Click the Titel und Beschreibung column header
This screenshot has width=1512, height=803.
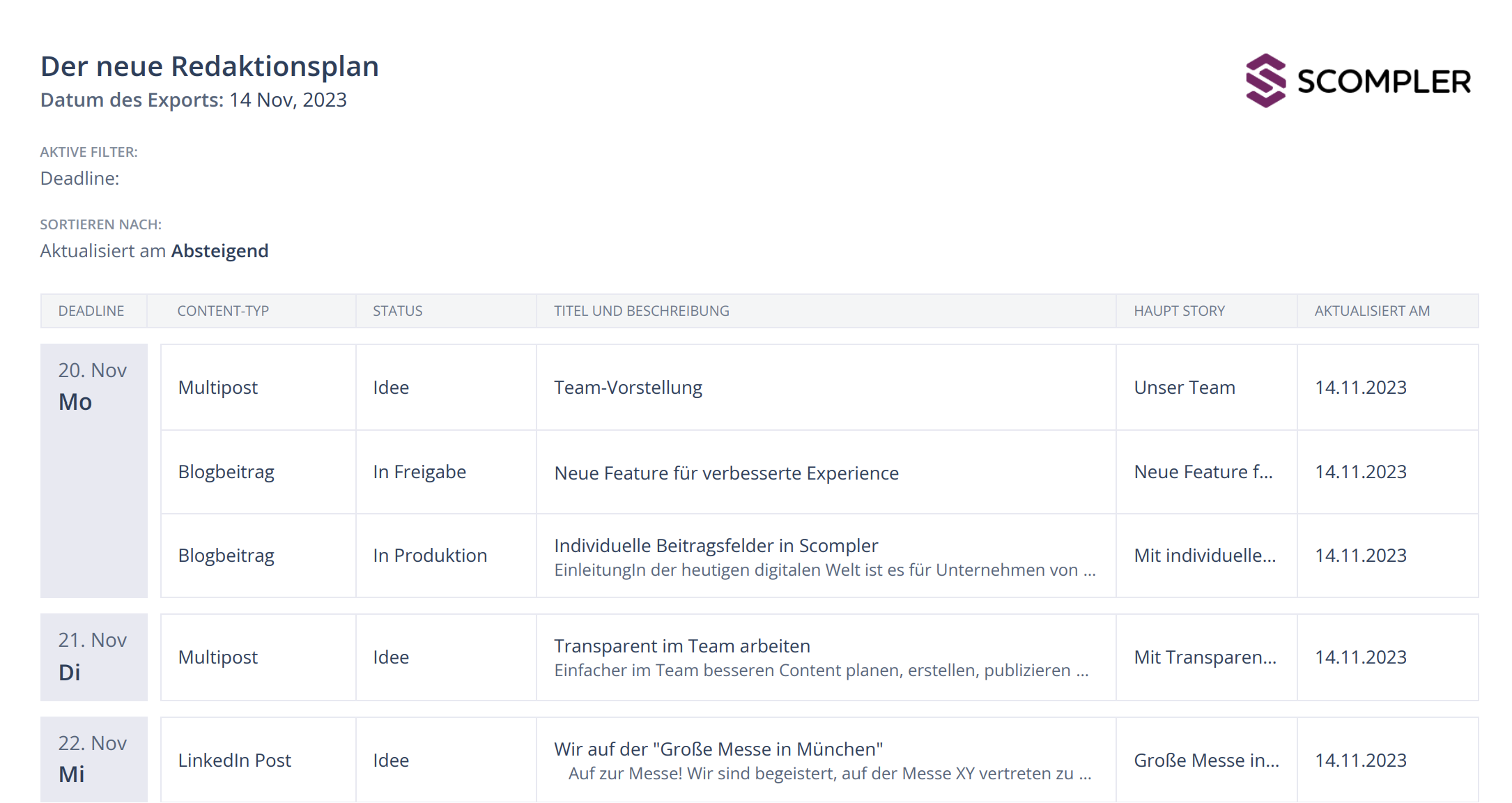[641, 311]
